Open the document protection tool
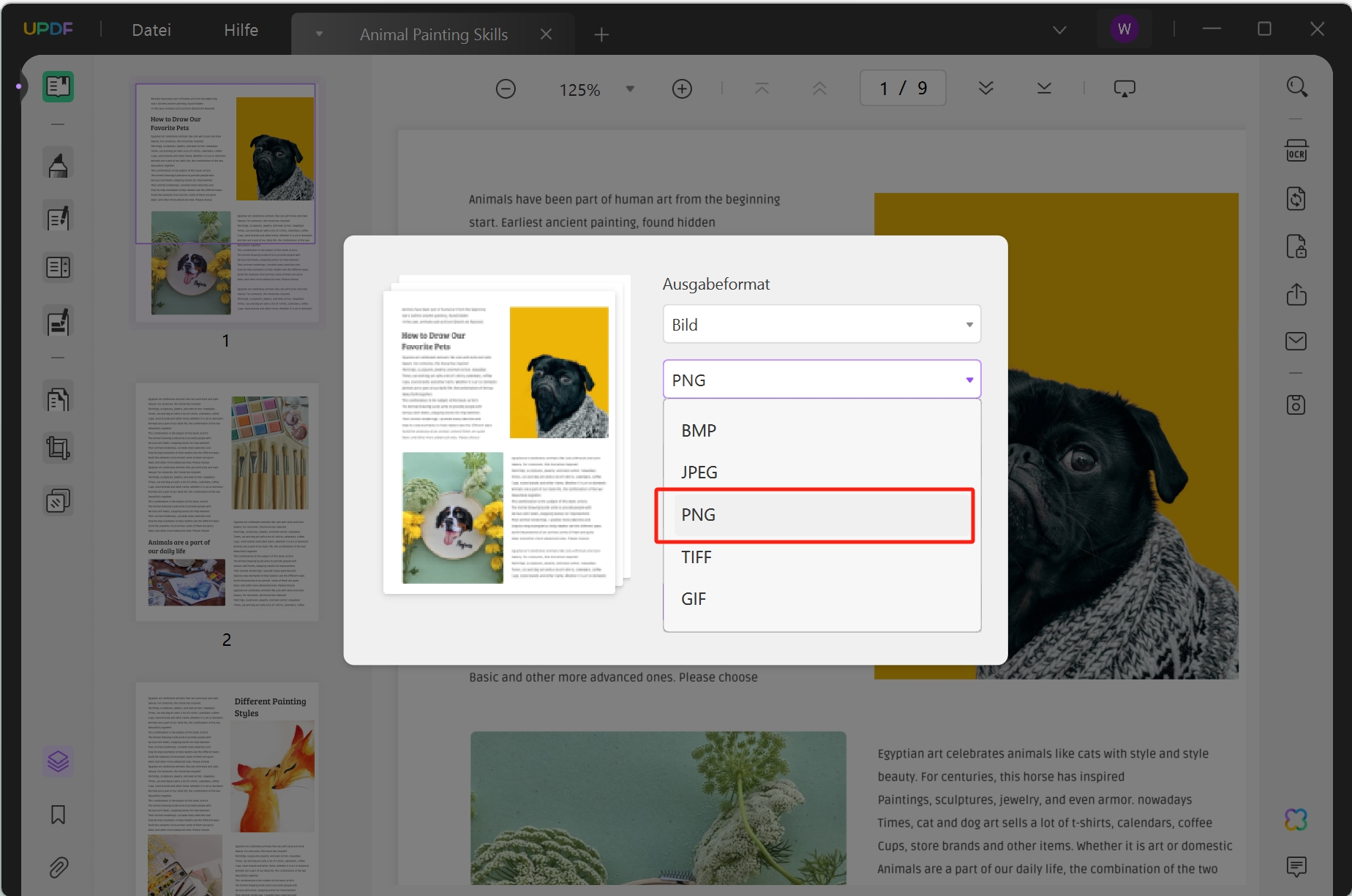Image resolution: width=1352 pixels, height=896 pixels. pyautogui.click(x=1296, y=246)
